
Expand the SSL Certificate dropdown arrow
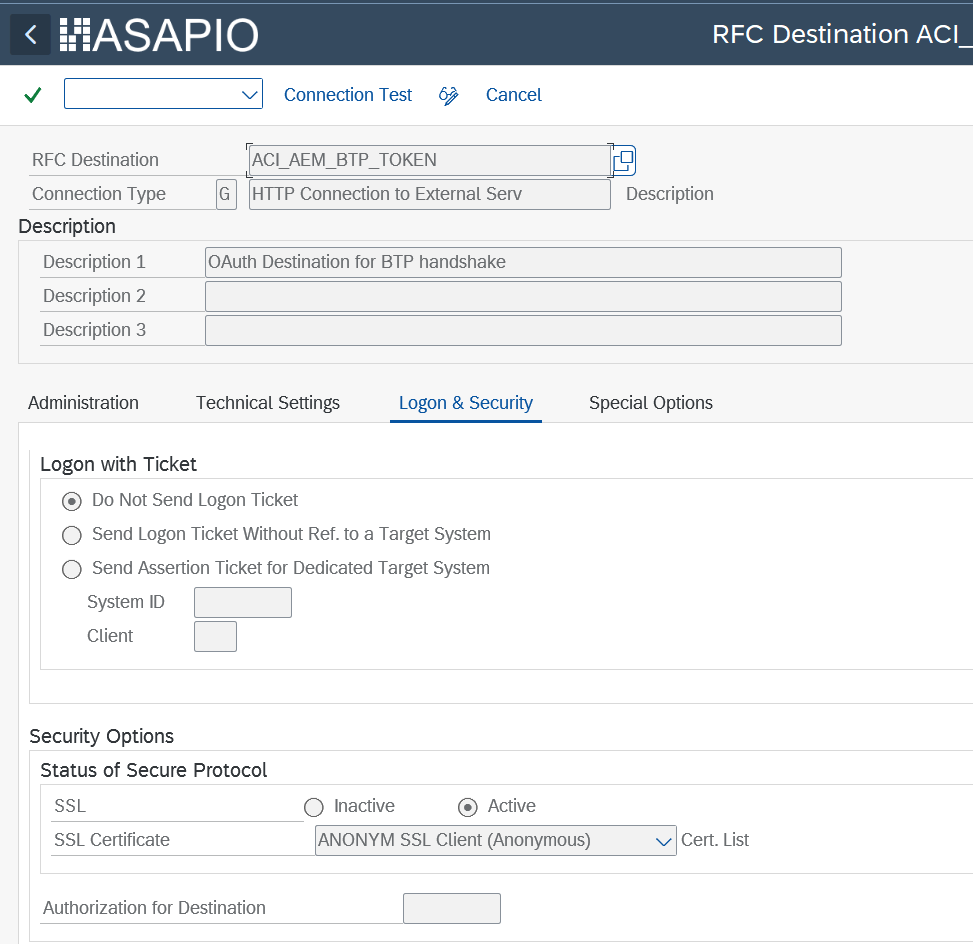pos(663,842)
